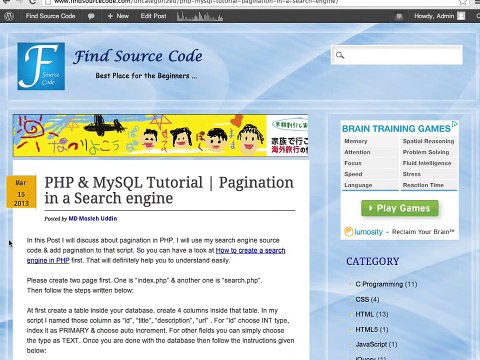Viewport: 480px width, 360px height.
Task: Choose Stress in the brain training ad
Action: point(412,174)
